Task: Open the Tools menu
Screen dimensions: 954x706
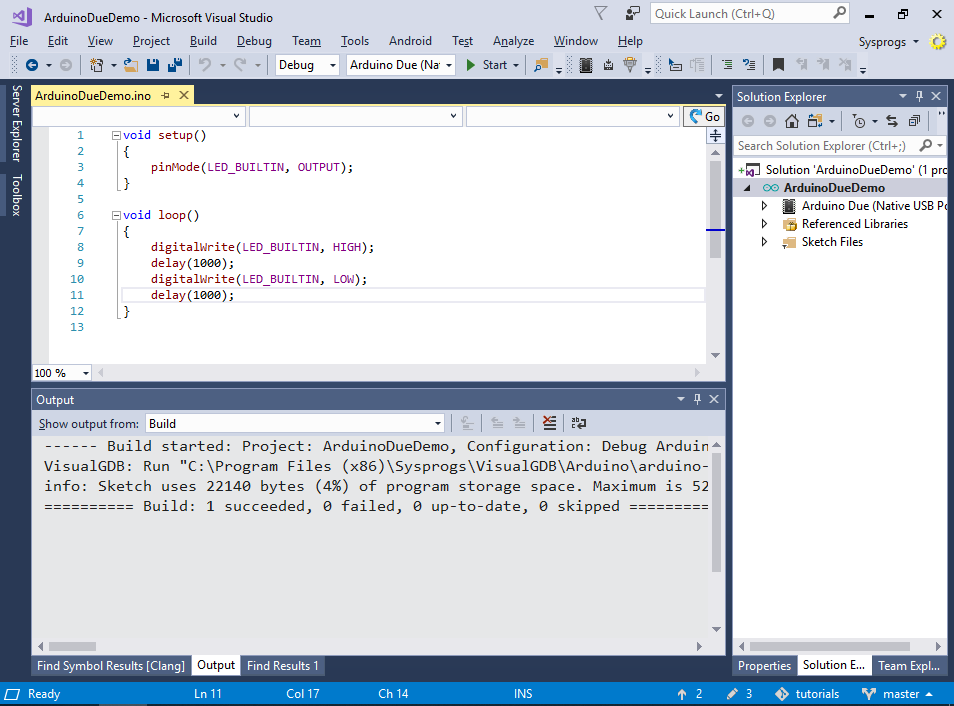Action: [355, 41]
